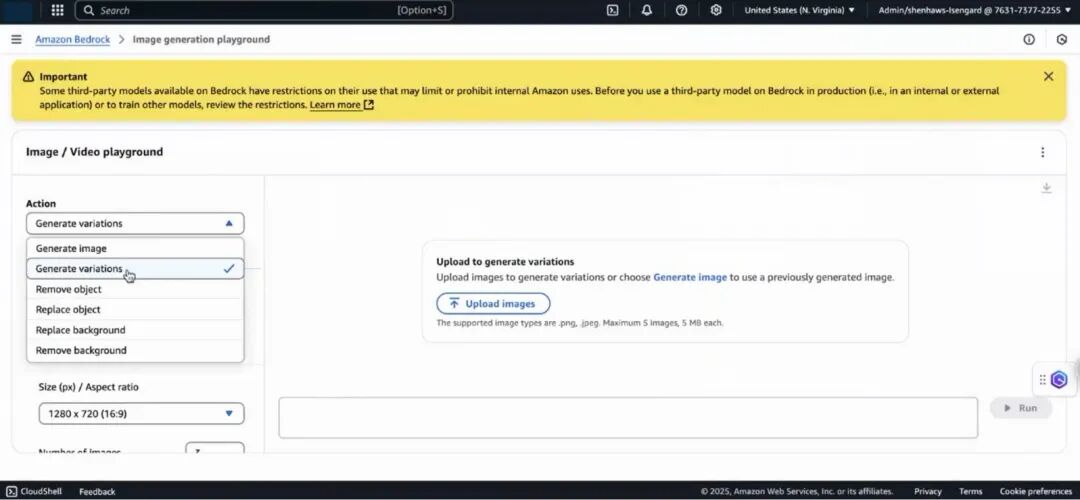Image resolution: width=1080 pixels, height=500 pixels.
Task: Dismiss the Important warning banner
Action: (1048, 76)
